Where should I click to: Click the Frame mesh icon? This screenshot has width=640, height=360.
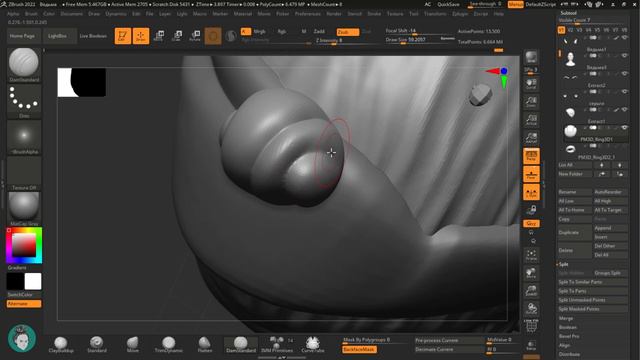(x=531, y=256)
